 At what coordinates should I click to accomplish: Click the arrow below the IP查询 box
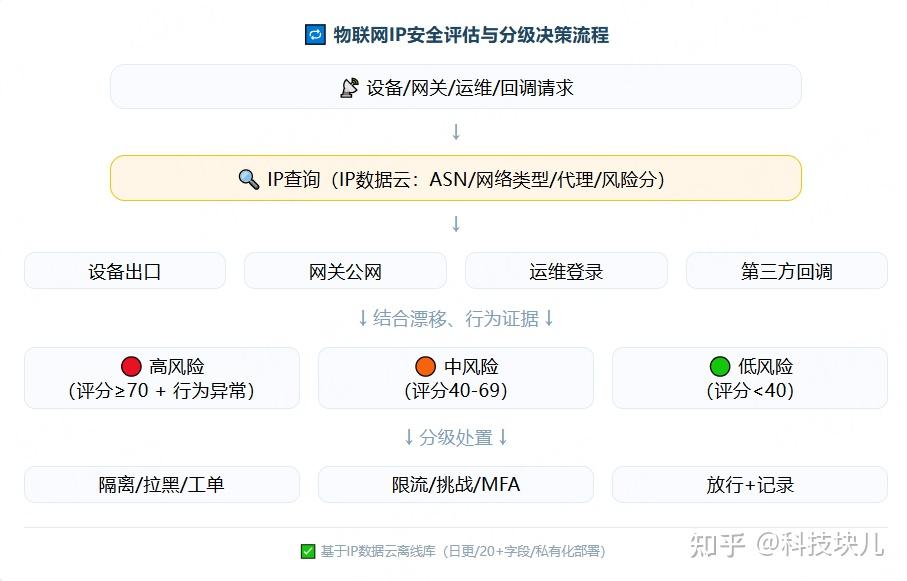(456, 224)
